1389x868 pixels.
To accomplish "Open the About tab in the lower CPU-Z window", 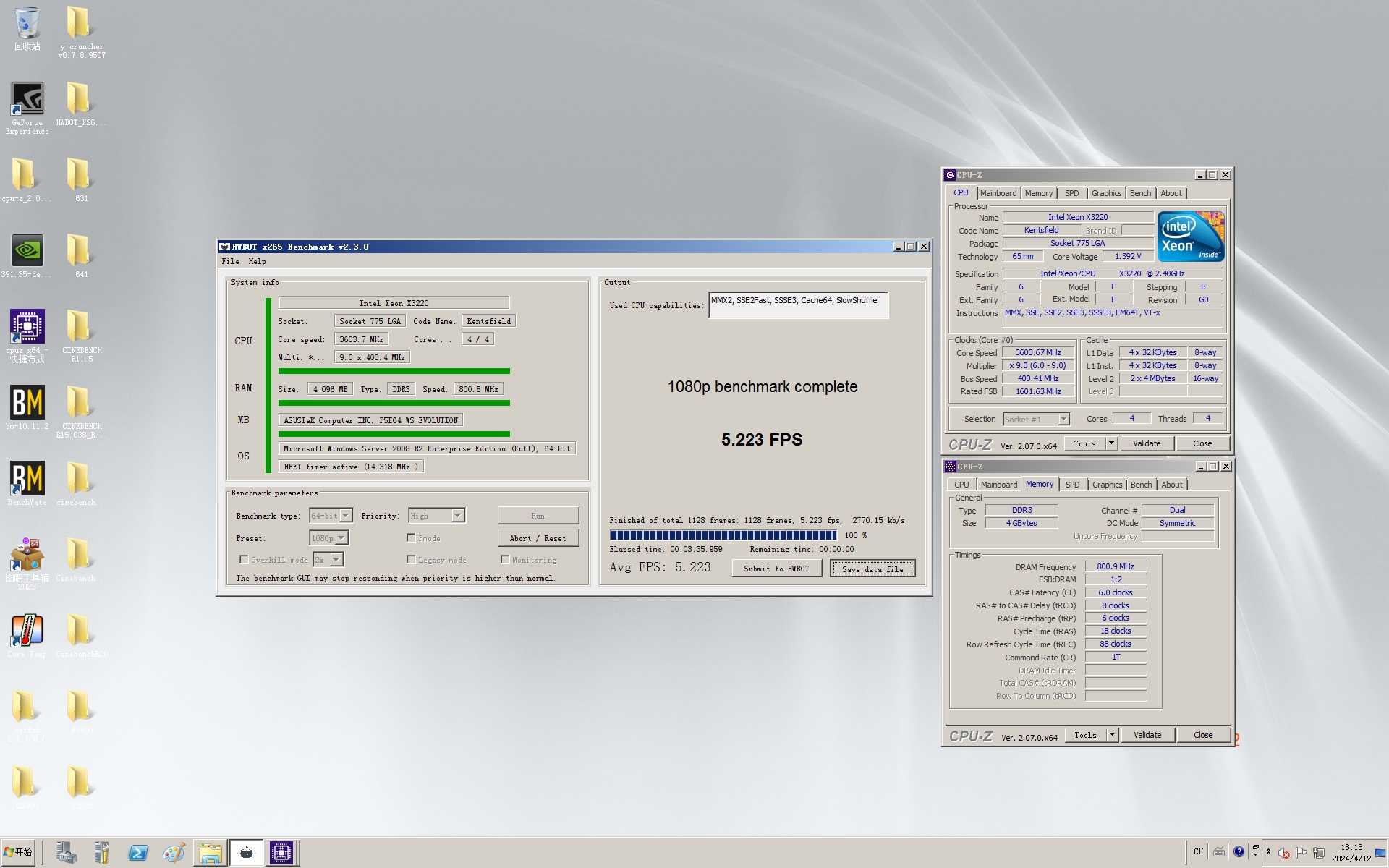I will (x=1172, y=485).
